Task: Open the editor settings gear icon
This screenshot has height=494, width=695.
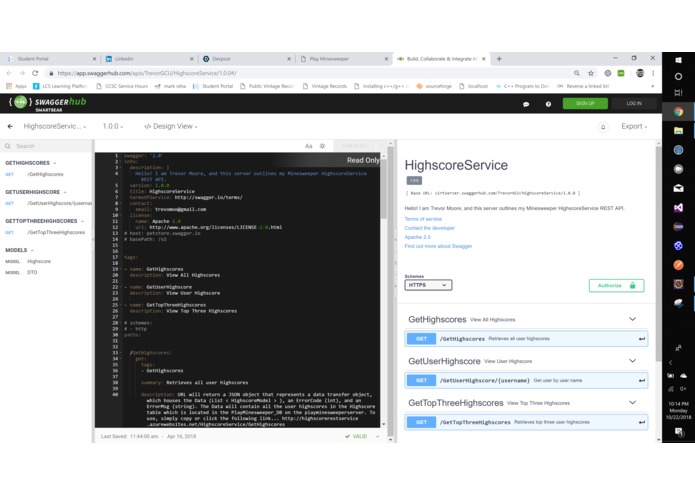Action: pyautogui.click(x=322, y=146)
